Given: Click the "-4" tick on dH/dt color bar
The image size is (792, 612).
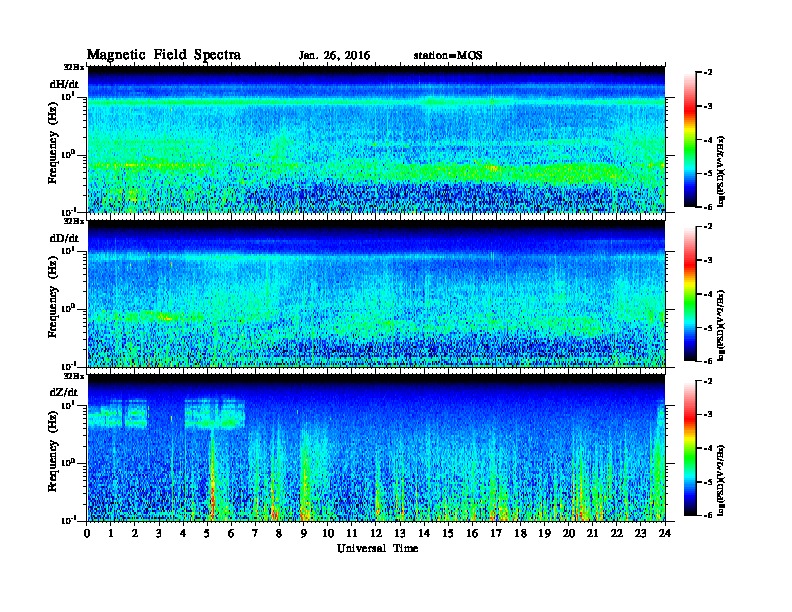Looking at the screenshot, I should (709, 140).
